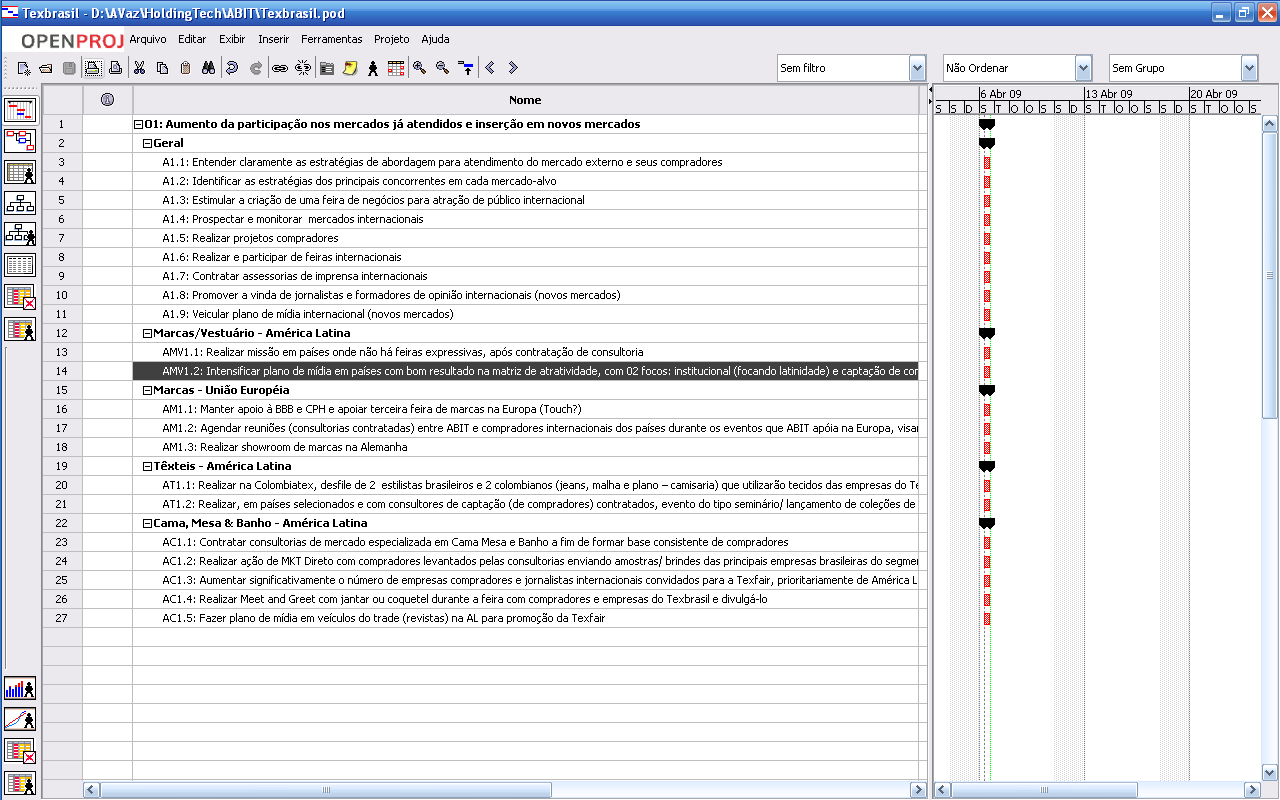This screenshot has width=1280, height=800.
Task: Collapse the Cama, Mesa & Banho group
Action: coord(148,524)
